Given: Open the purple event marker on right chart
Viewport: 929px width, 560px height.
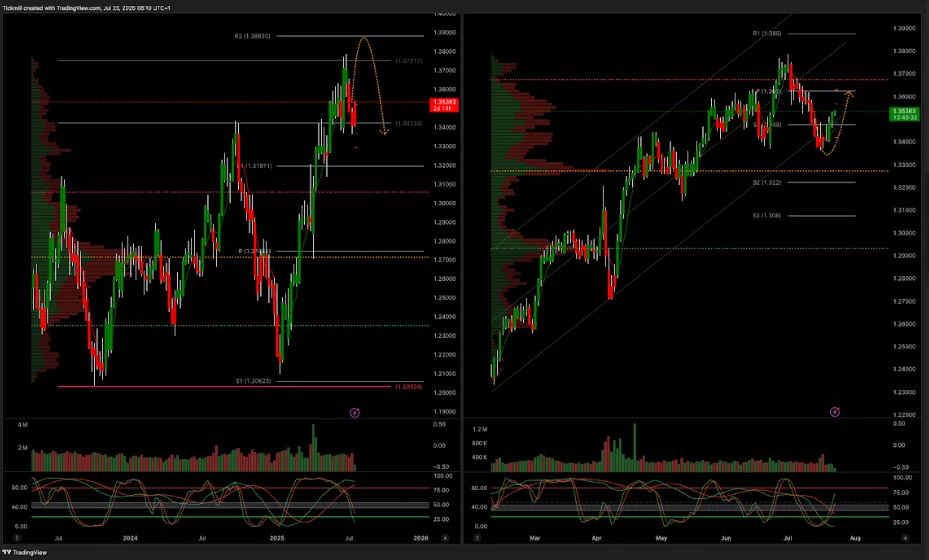Looking at the screenshot, I should point(836,411).
